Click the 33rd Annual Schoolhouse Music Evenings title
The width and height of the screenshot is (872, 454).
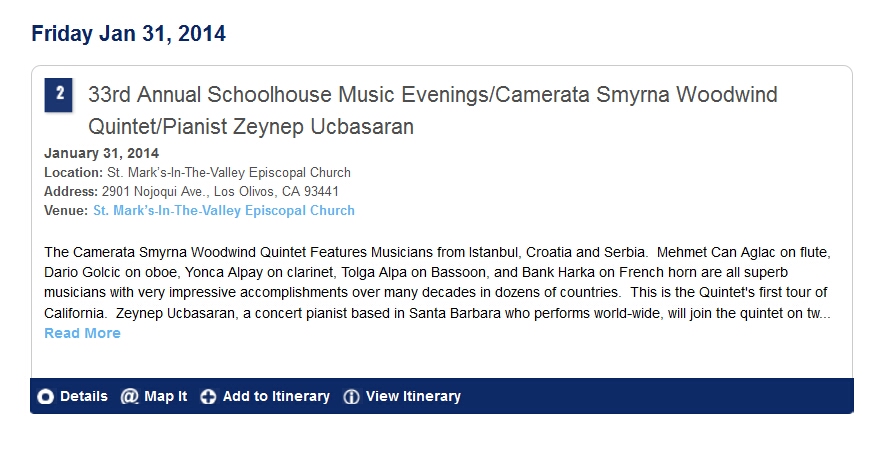(x=433, y=110)
